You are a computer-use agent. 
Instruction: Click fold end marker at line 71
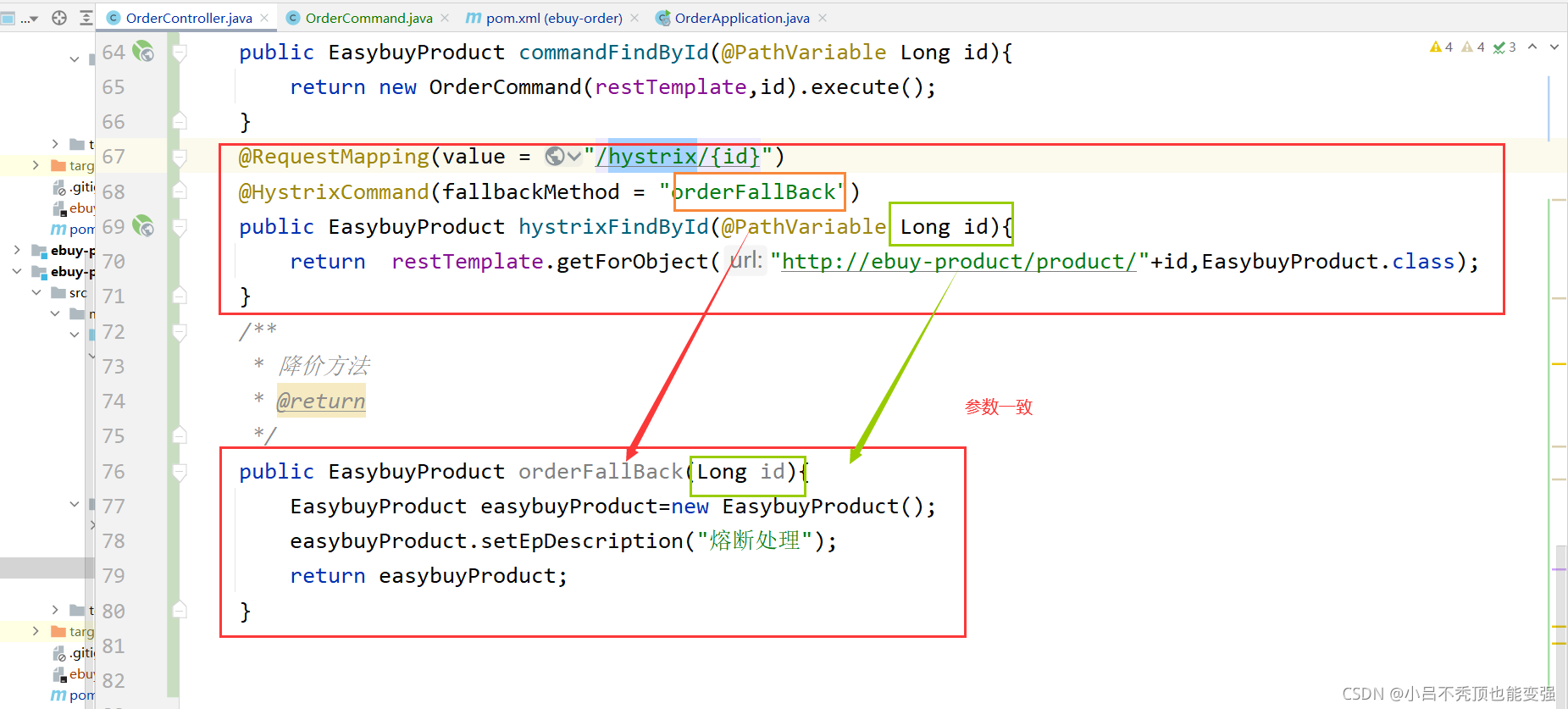(180, 296)
